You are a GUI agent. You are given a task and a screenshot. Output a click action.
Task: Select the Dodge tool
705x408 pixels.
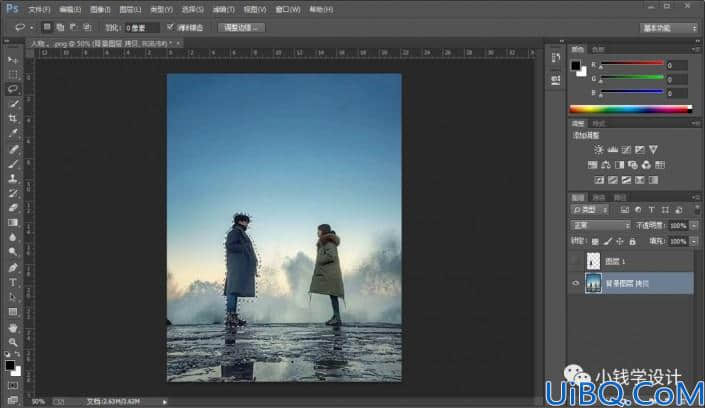[13, 252]
